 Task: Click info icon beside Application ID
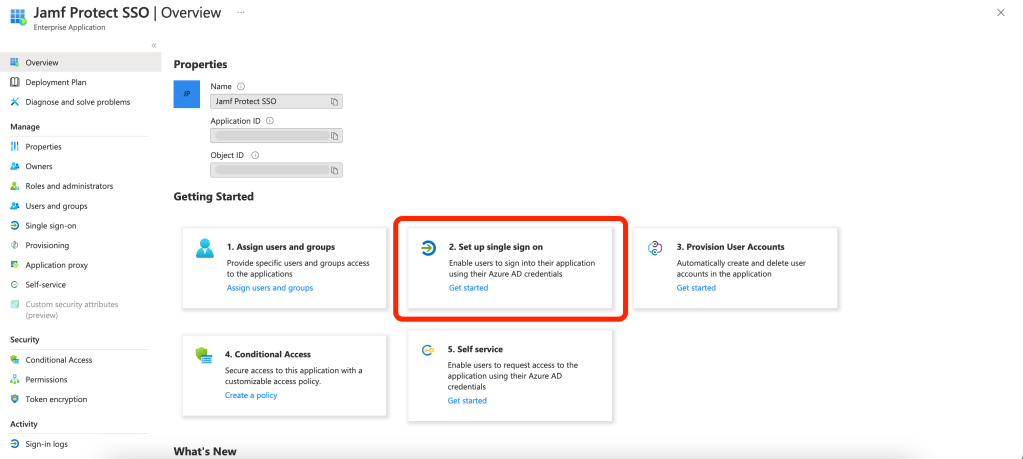[x=270, y=121]
